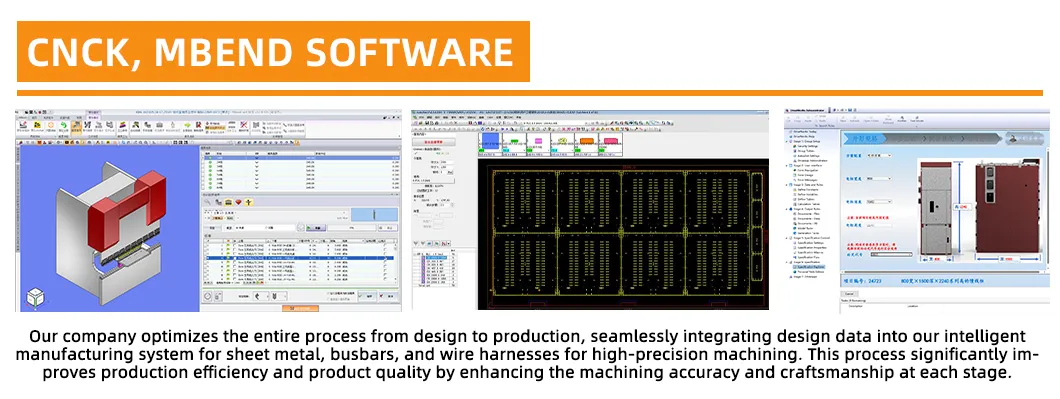Click the Cancel button below the DriveWorks form
1060x399 pixels.
[850, 294]
